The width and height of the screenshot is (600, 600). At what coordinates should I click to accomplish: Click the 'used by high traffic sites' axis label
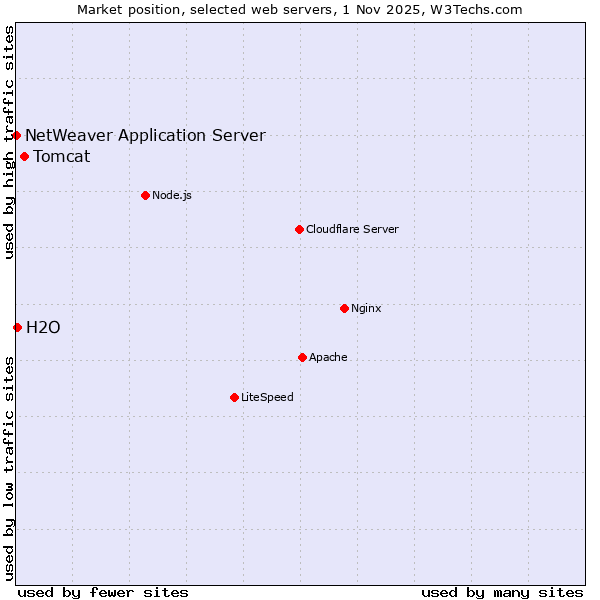coord(9,142)
